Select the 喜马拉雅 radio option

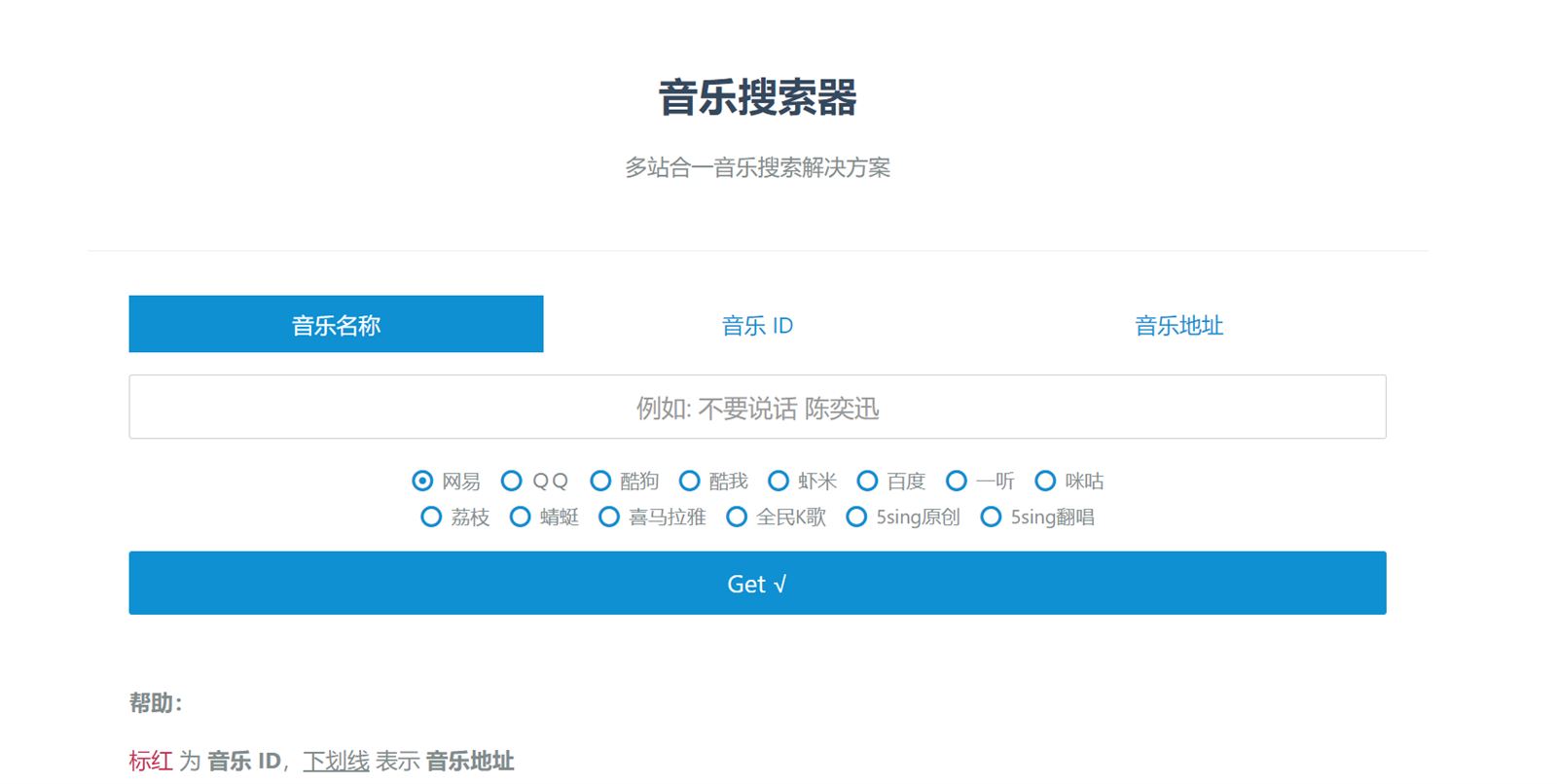point(609,517)
